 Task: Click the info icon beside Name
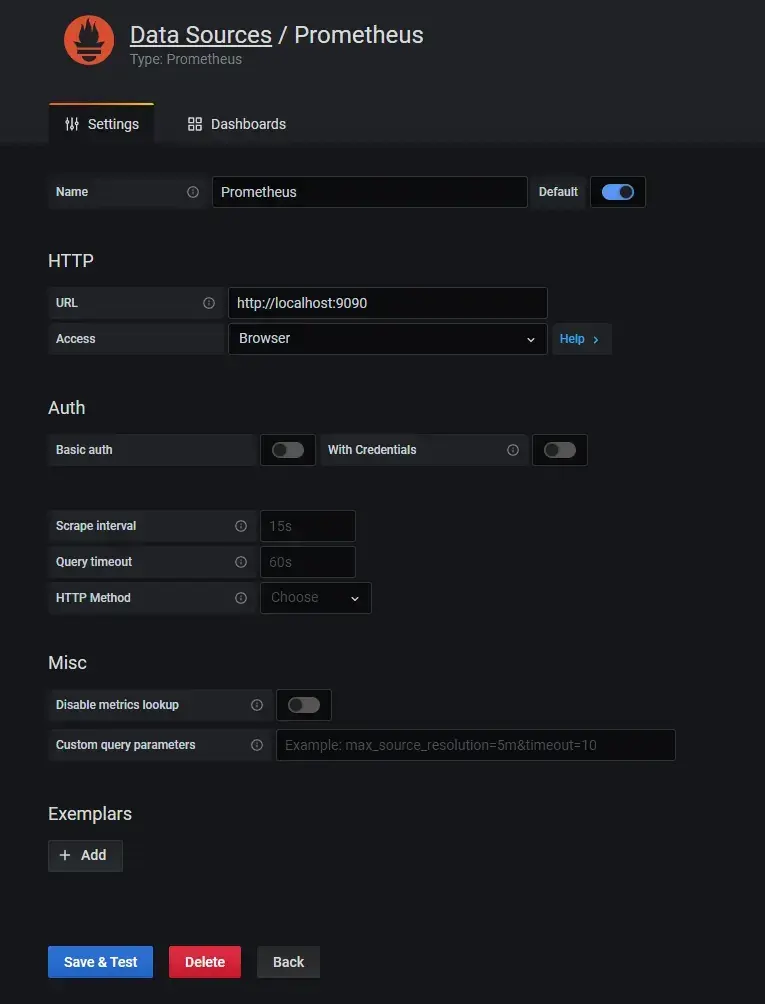(193, 192)
